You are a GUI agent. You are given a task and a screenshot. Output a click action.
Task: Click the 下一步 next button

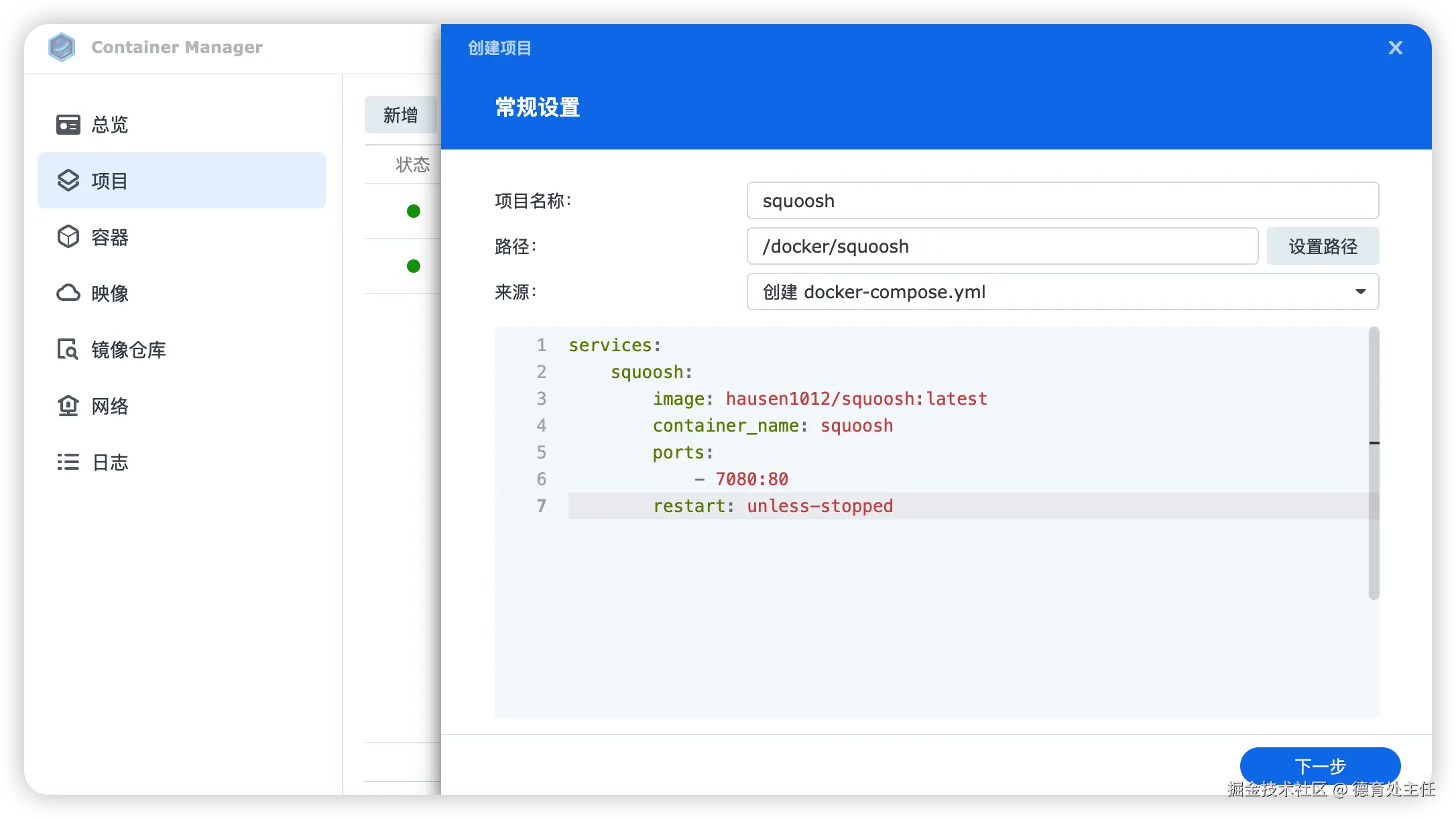(1319, 765)
